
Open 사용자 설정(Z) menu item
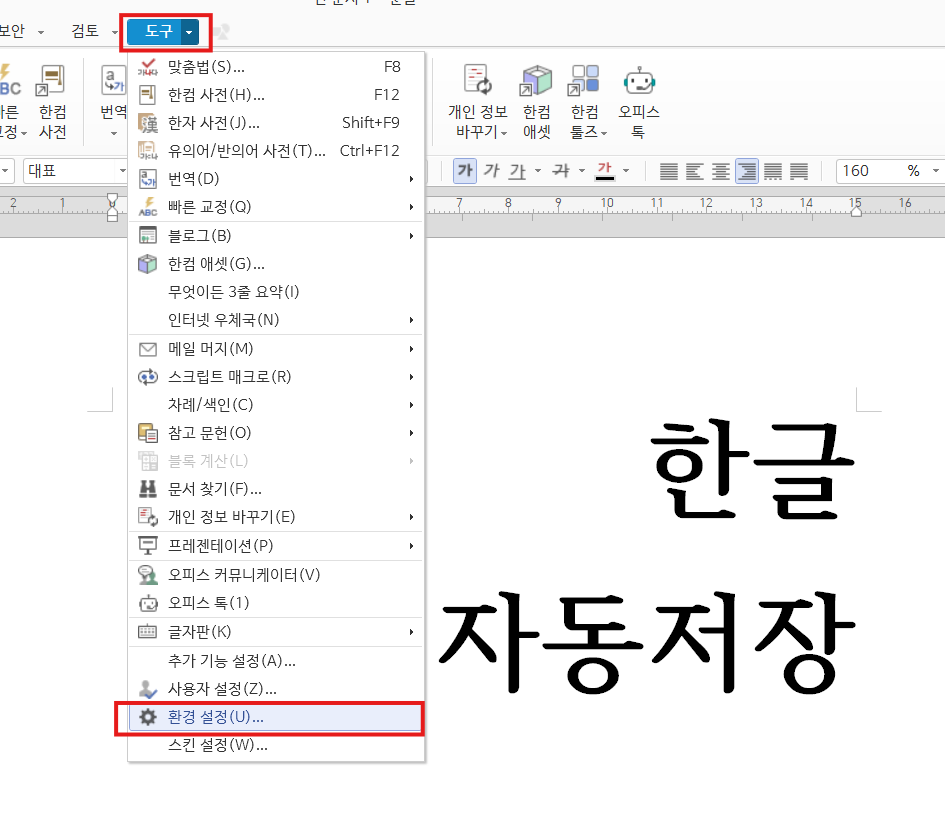pos(276,689)
